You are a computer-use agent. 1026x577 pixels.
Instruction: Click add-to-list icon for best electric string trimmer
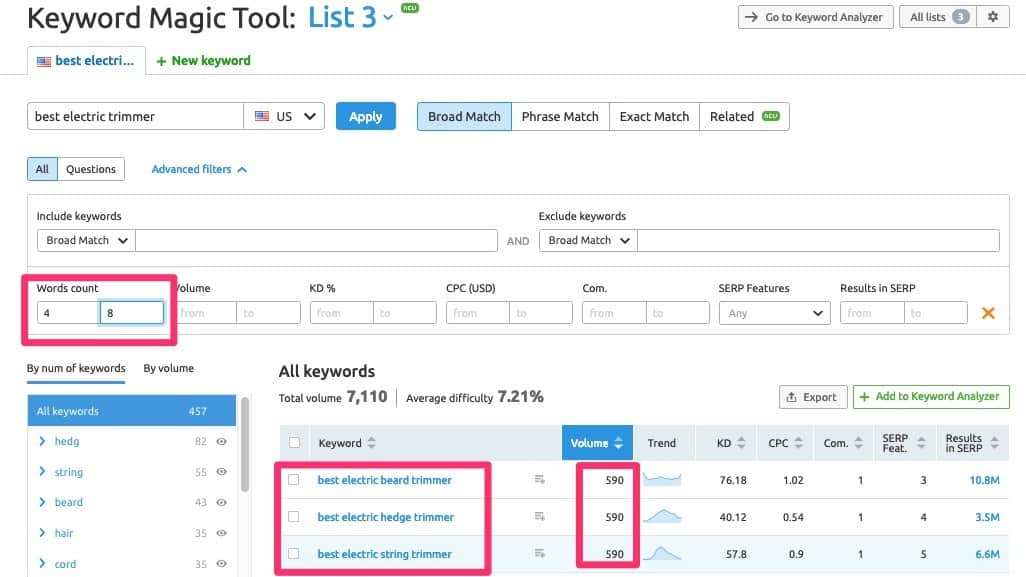[539, 553]
